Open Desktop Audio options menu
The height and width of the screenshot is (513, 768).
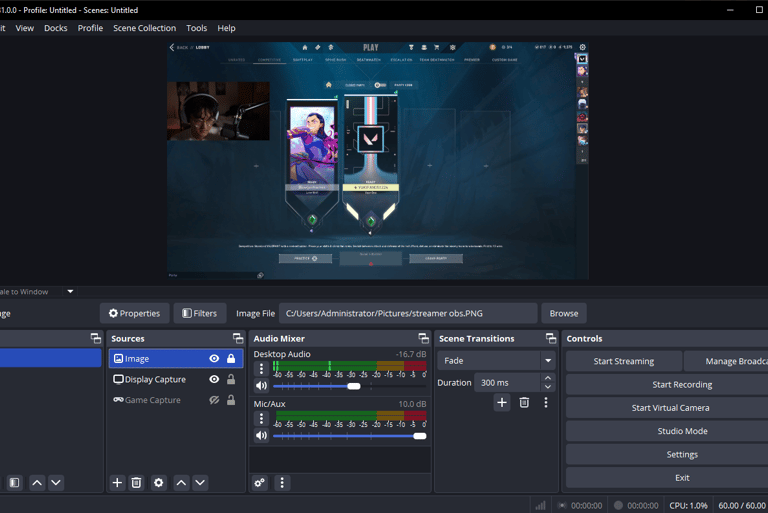[261, 368]
